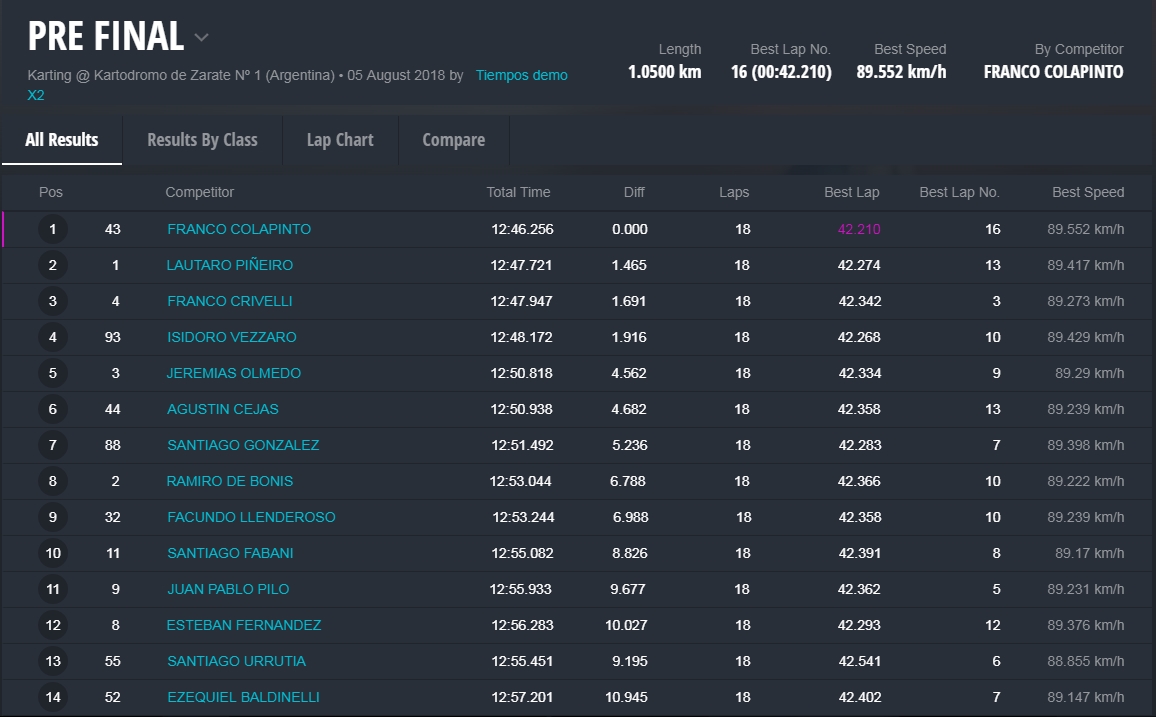Open the Tiempos demo organizer link

pyautogui.click(x=521, y=75)
